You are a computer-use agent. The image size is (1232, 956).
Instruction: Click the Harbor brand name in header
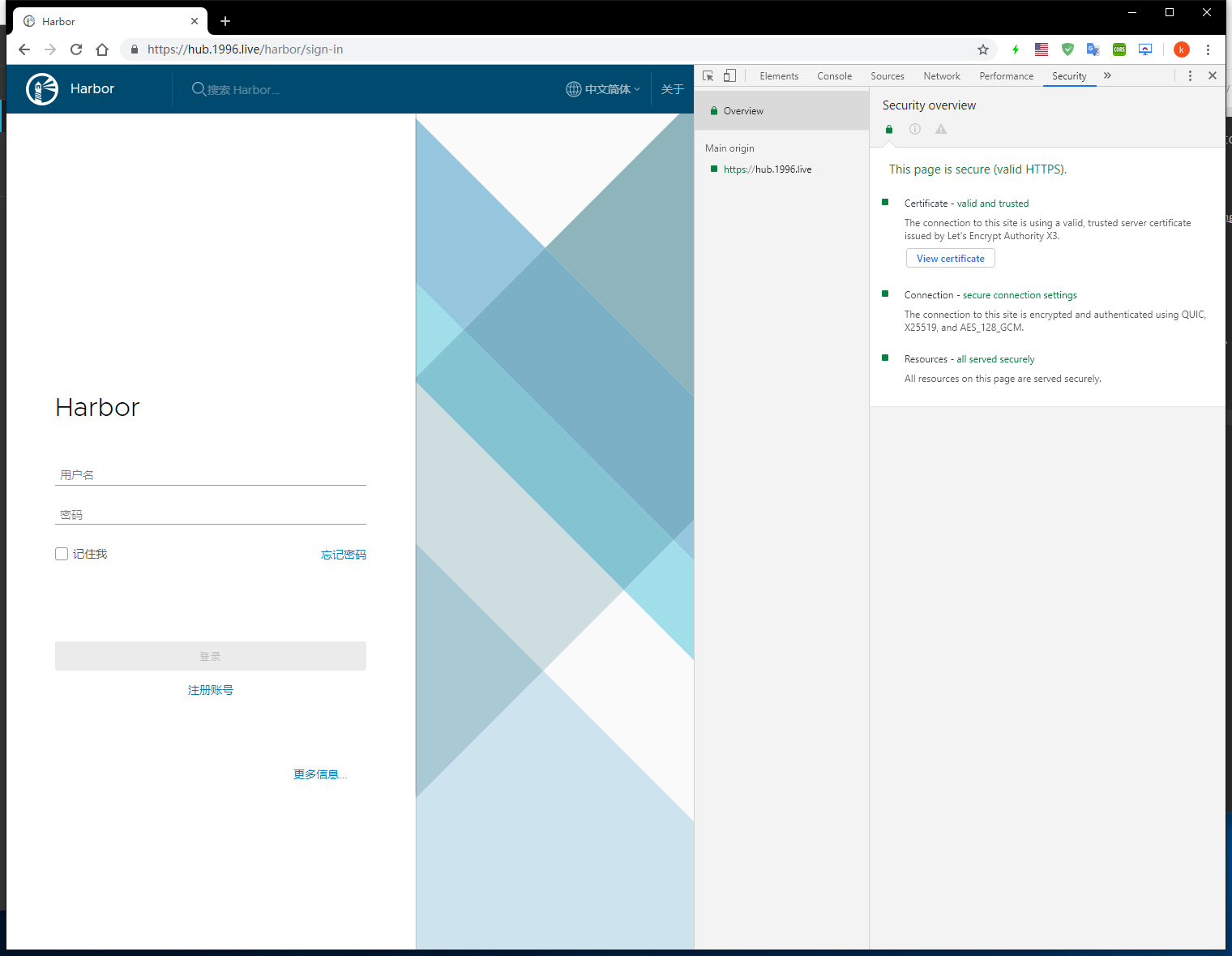pos(92,89)
